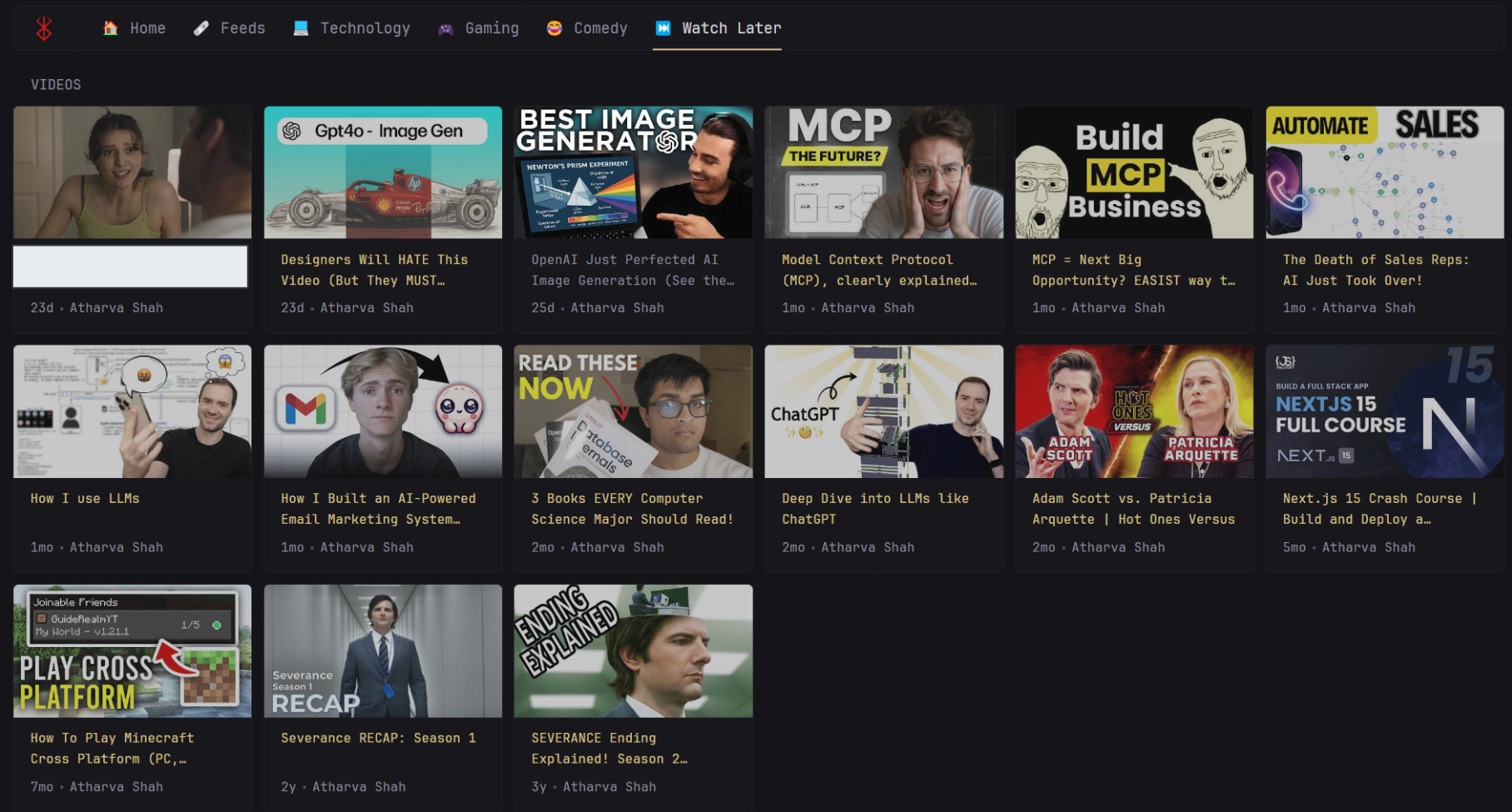Open the Gmail AI email thumbnail
The height and width of the screenshot is (812, 1512).
[383, 411]
